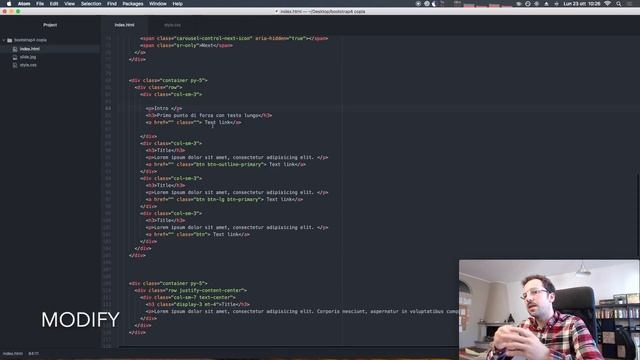Open the Selection menu
Viewport: 640px width, 360px height.
coord(91,4)
